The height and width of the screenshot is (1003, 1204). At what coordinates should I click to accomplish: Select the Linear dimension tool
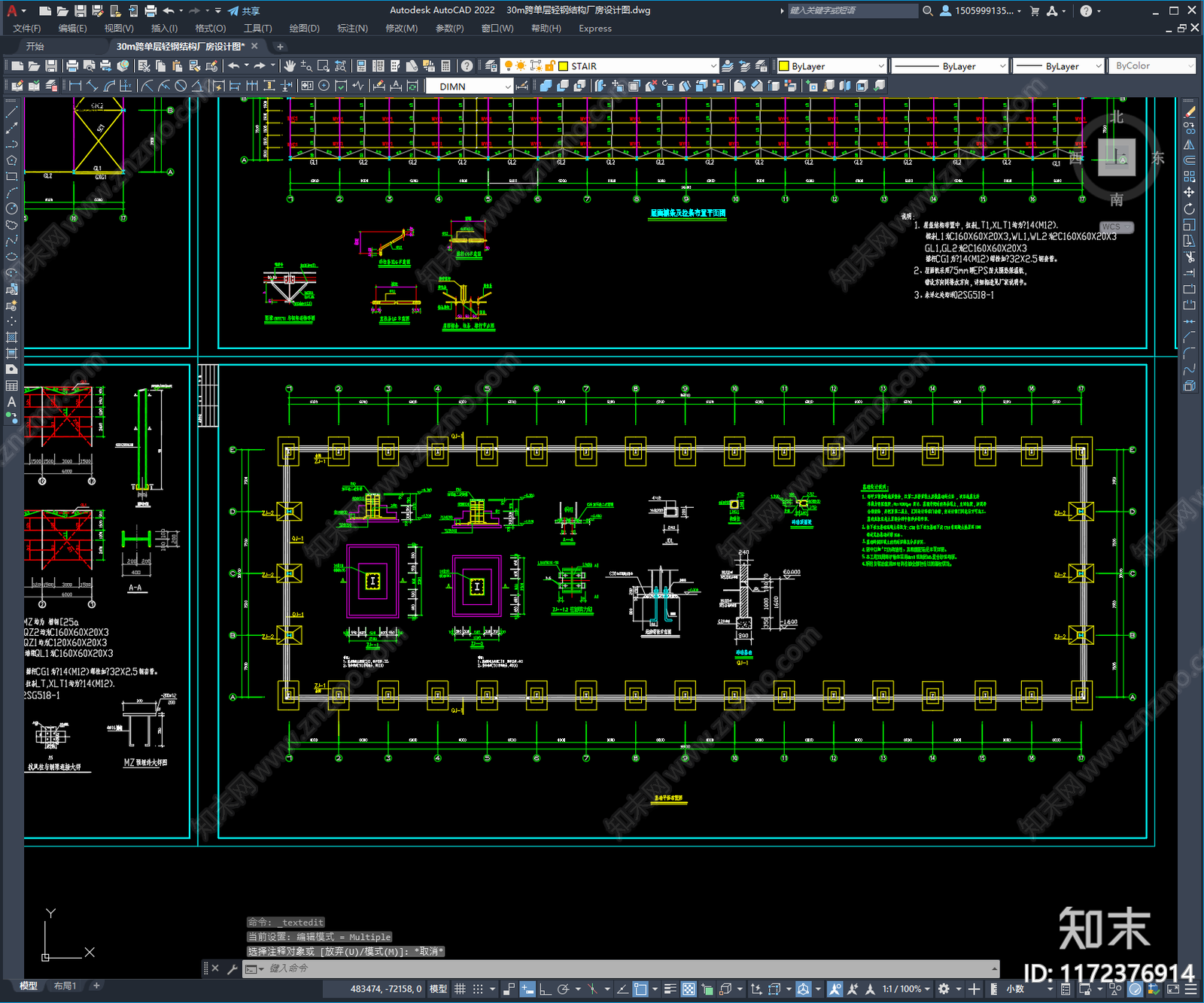pyautogui.click(x=75, y=86)
